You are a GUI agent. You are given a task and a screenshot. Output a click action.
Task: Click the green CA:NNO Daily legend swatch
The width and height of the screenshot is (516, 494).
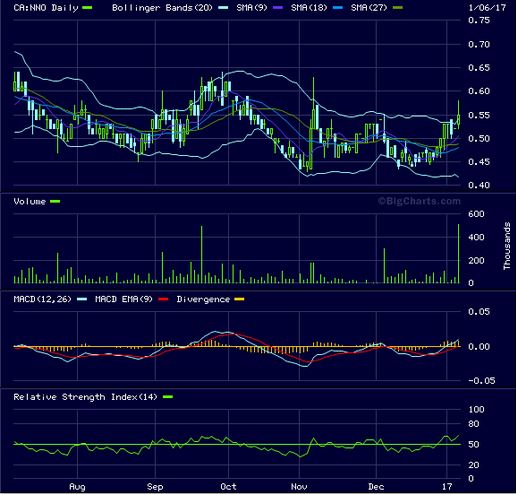(x=87, y=8)
